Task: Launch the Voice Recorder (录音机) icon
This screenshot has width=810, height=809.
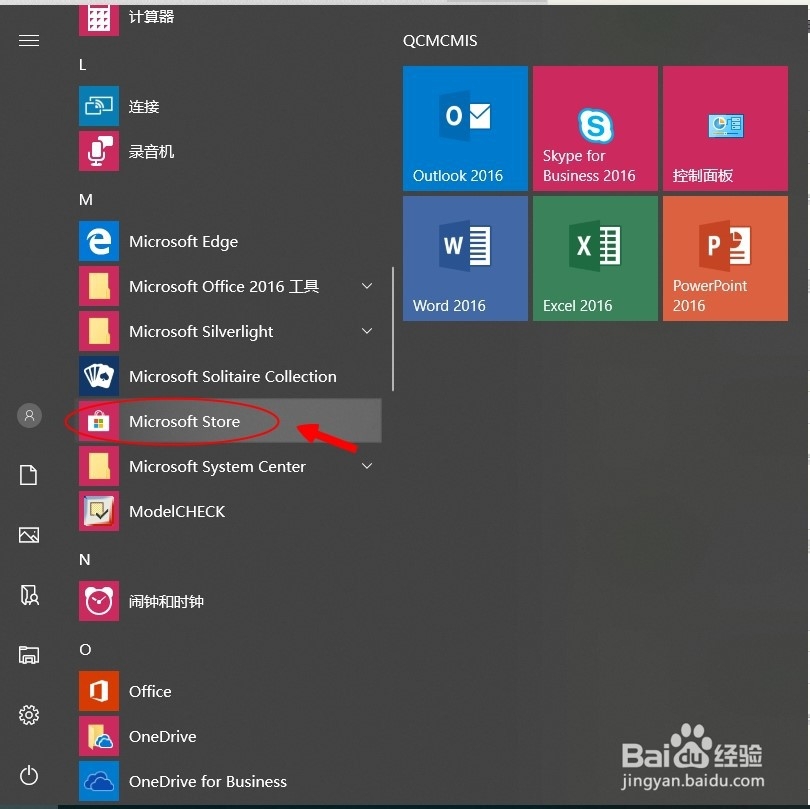Action: 99,151
